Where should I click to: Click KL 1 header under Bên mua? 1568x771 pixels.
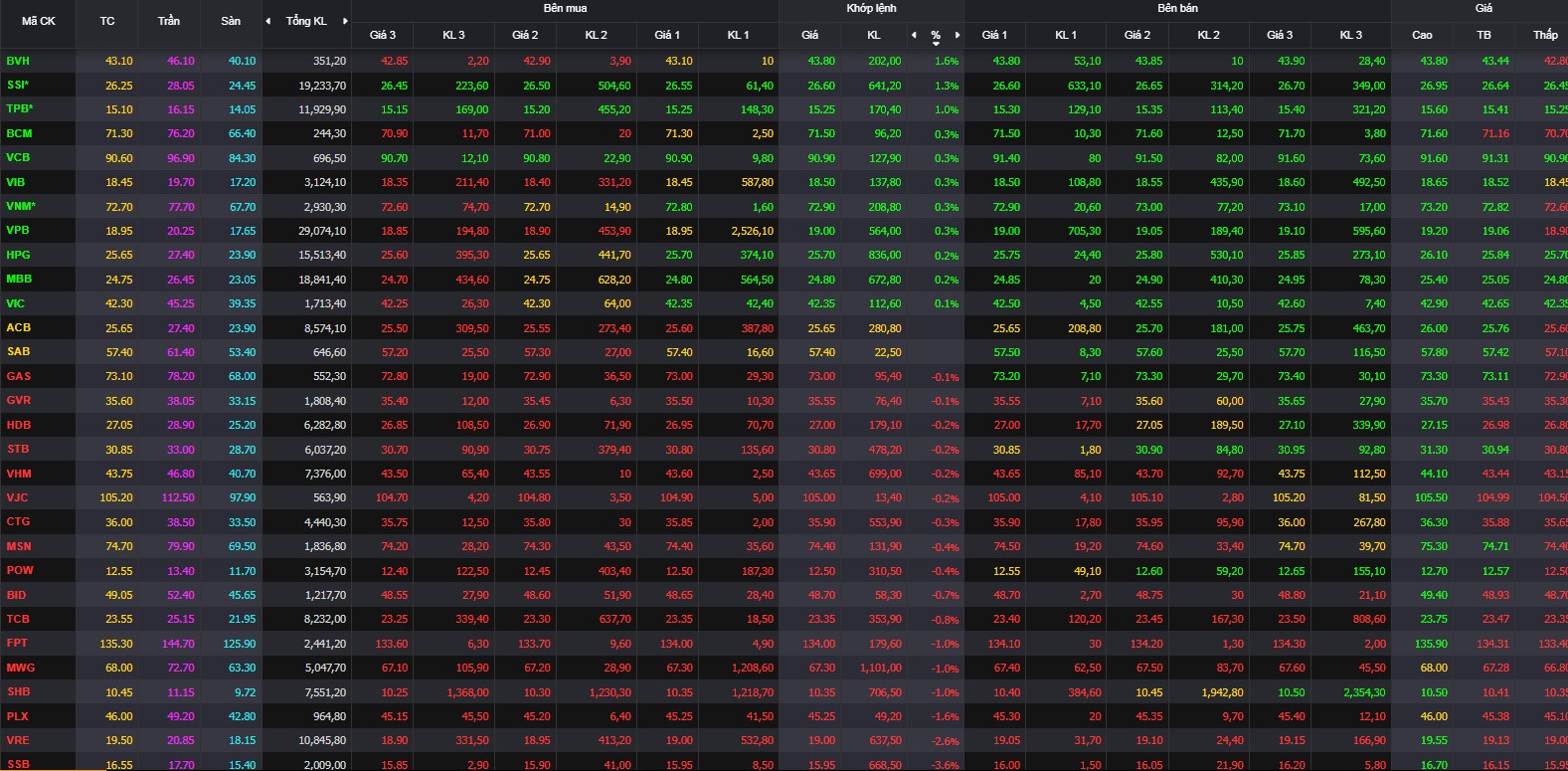739,35
